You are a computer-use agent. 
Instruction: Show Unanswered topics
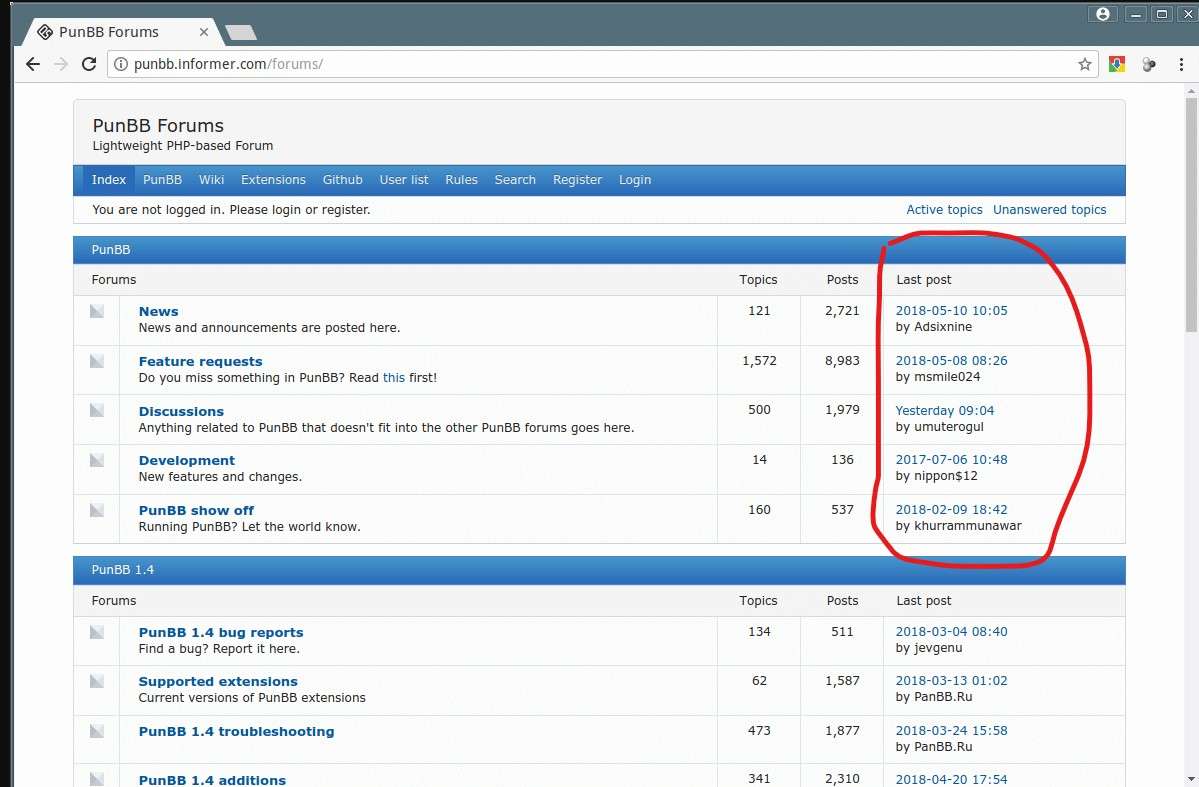pos(1049,210)
